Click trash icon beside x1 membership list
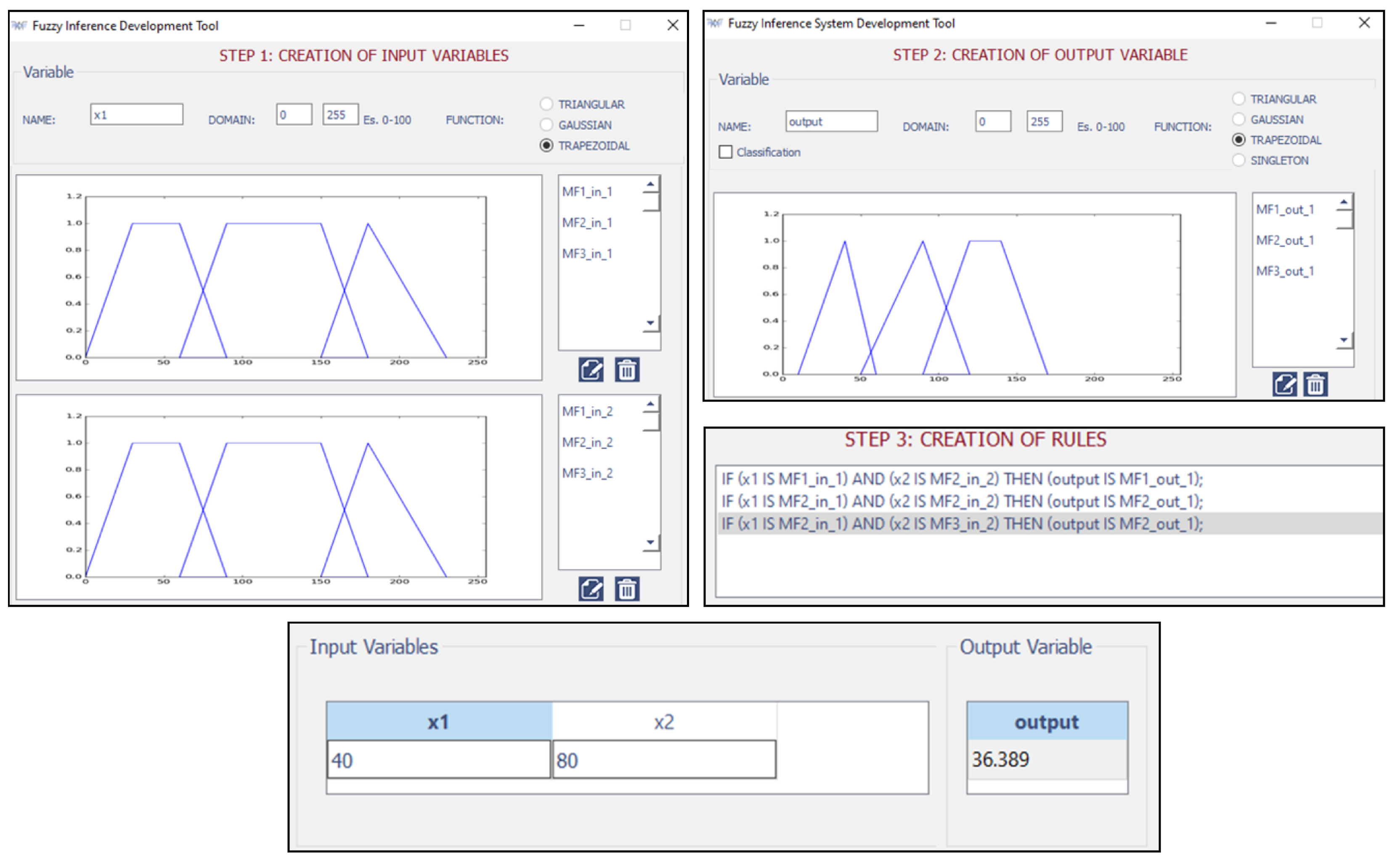Image resolution: width=1400 pixels, height=867 pixels. point(627,370)
